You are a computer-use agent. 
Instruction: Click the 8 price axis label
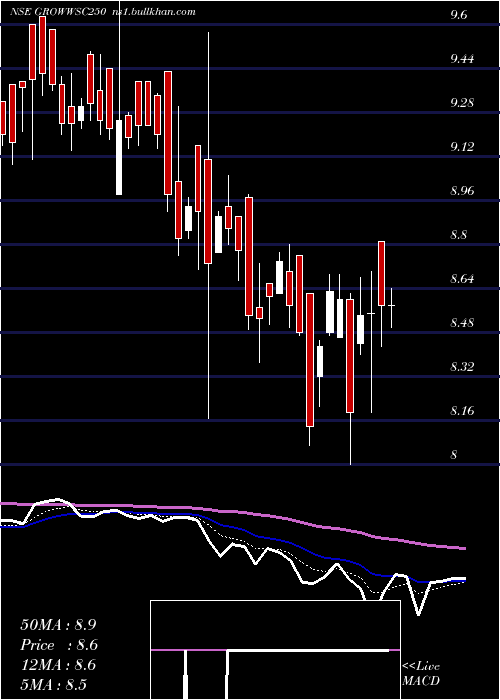tap(454, 455)
